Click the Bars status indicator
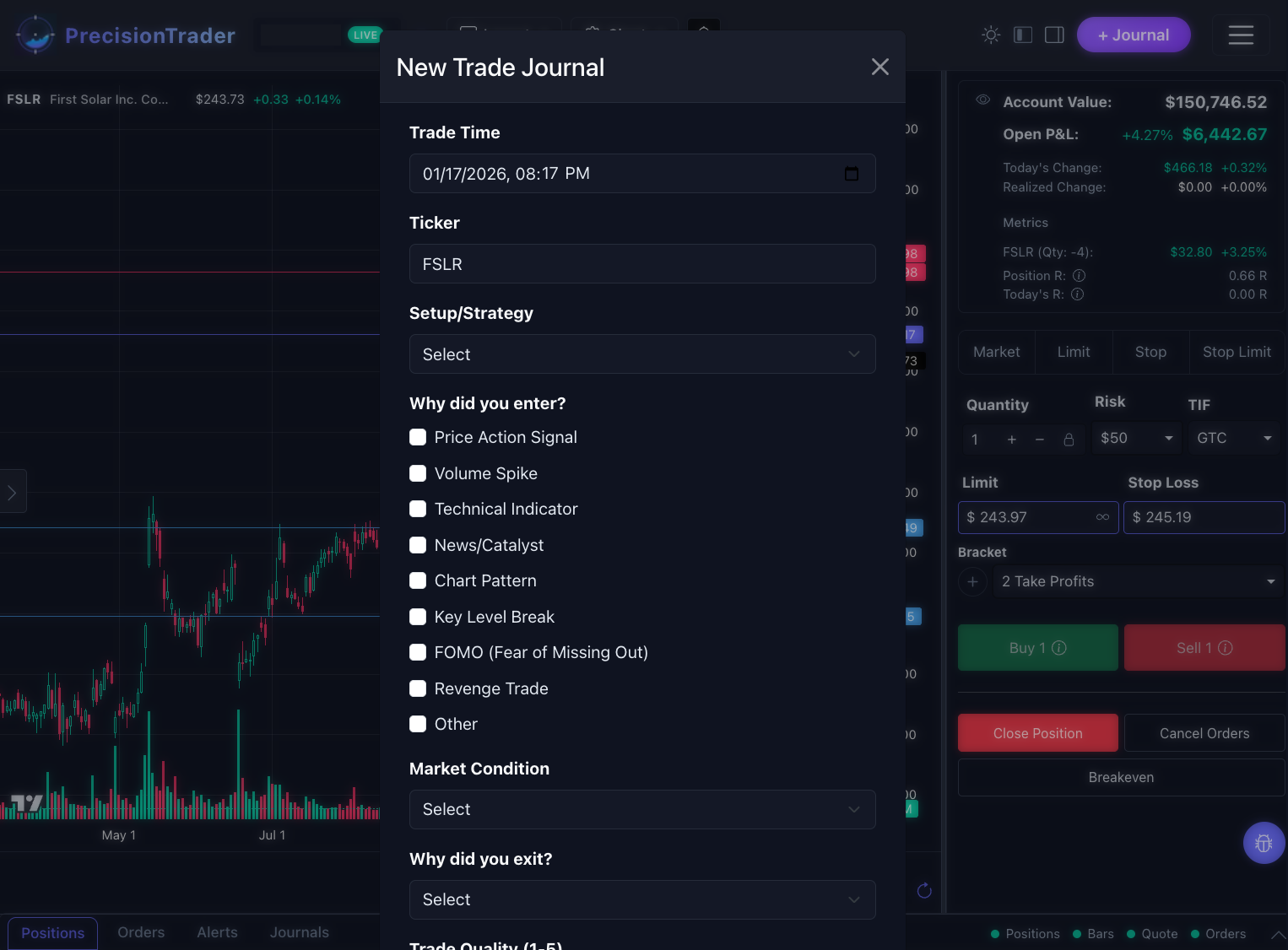 pyautogui.click(x=1093, y=934)
